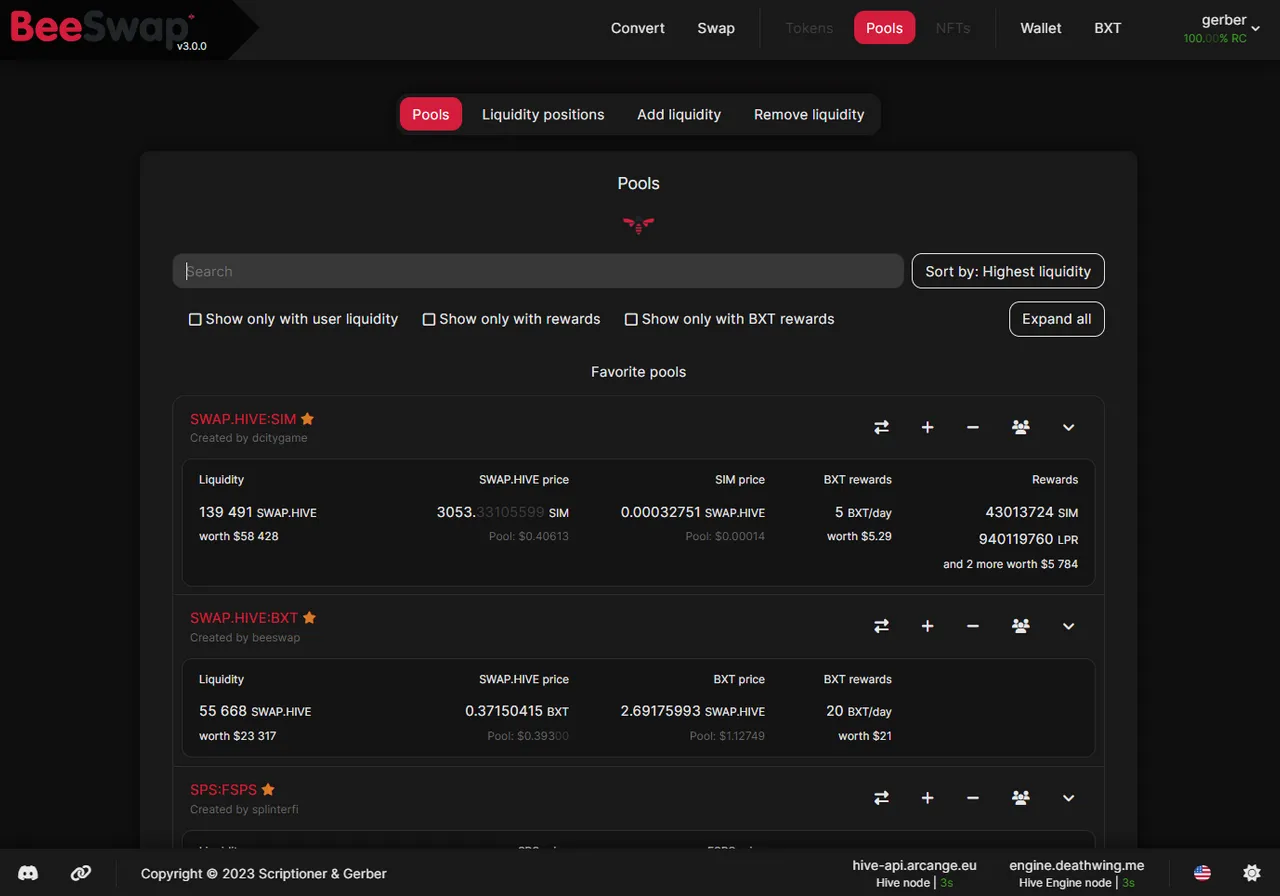Expand the SWAP.HIVE:SIM pool chevron

point(1068,427)
